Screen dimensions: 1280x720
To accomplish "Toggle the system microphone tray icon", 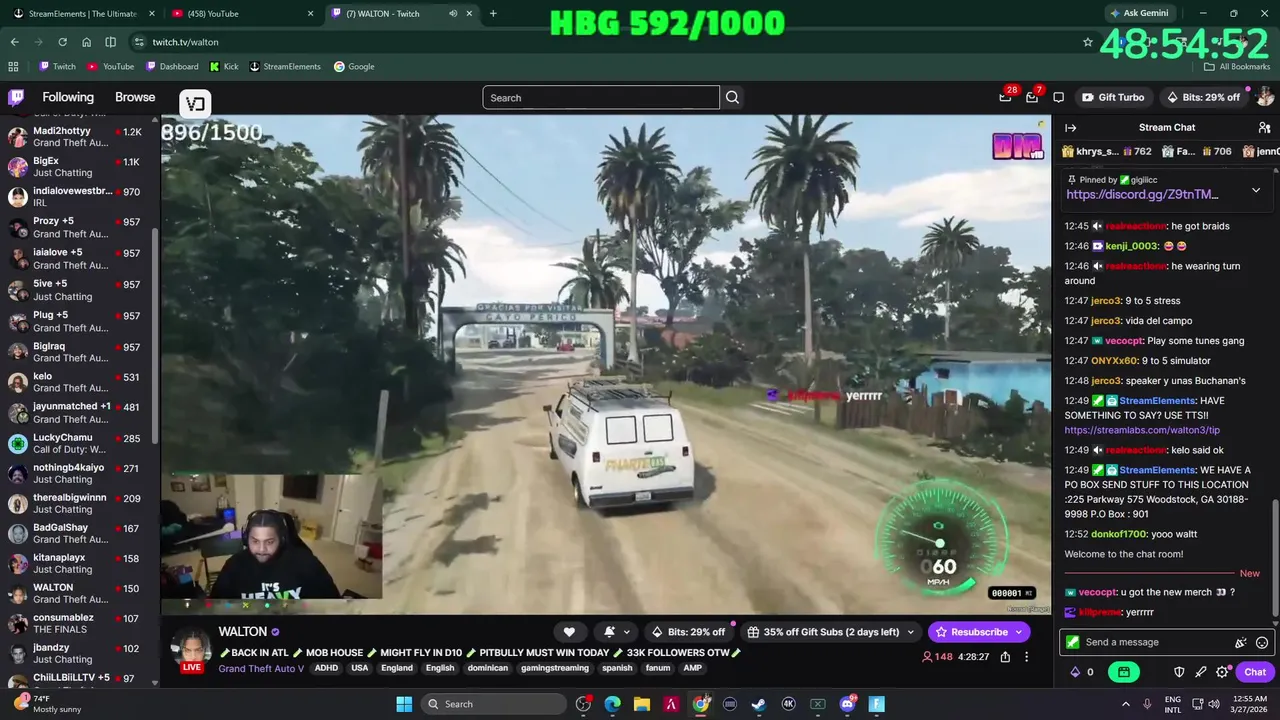I will click(x=1147, y=704).
